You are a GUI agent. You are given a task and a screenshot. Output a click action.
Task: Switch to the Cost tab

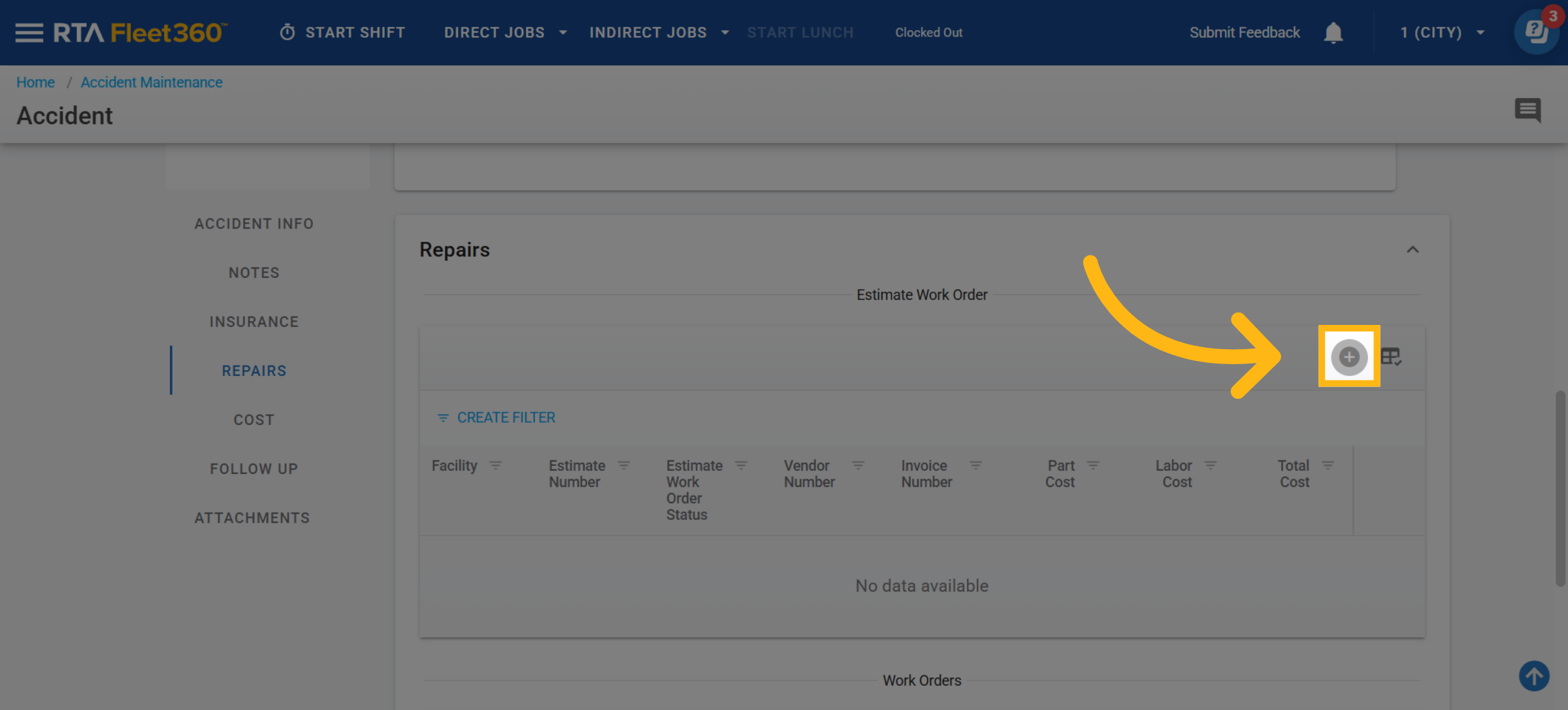254,420
